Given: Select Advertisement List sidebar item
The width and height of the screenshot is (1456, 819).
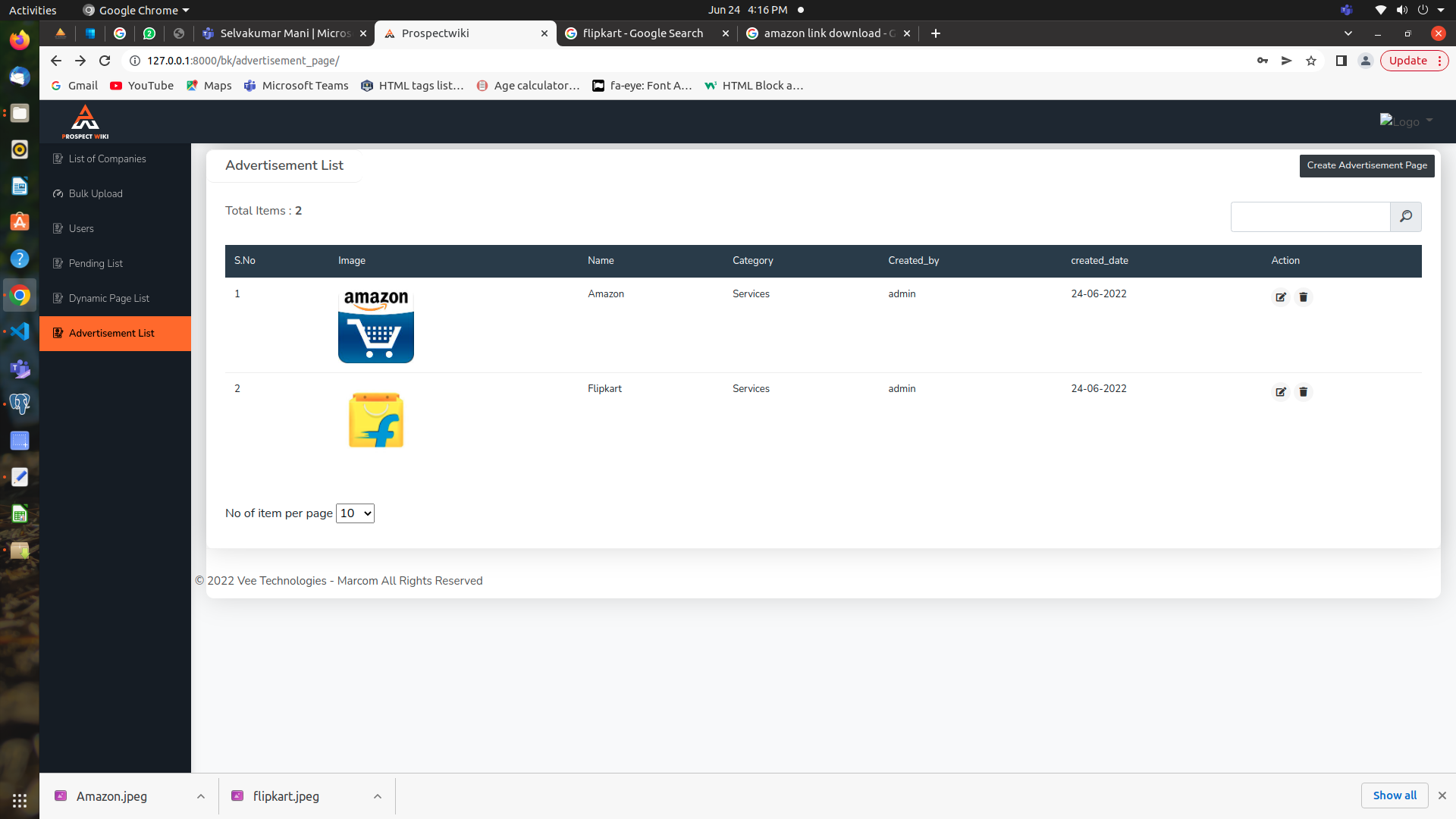Looking at the screenshot, I should click(115, 334).
